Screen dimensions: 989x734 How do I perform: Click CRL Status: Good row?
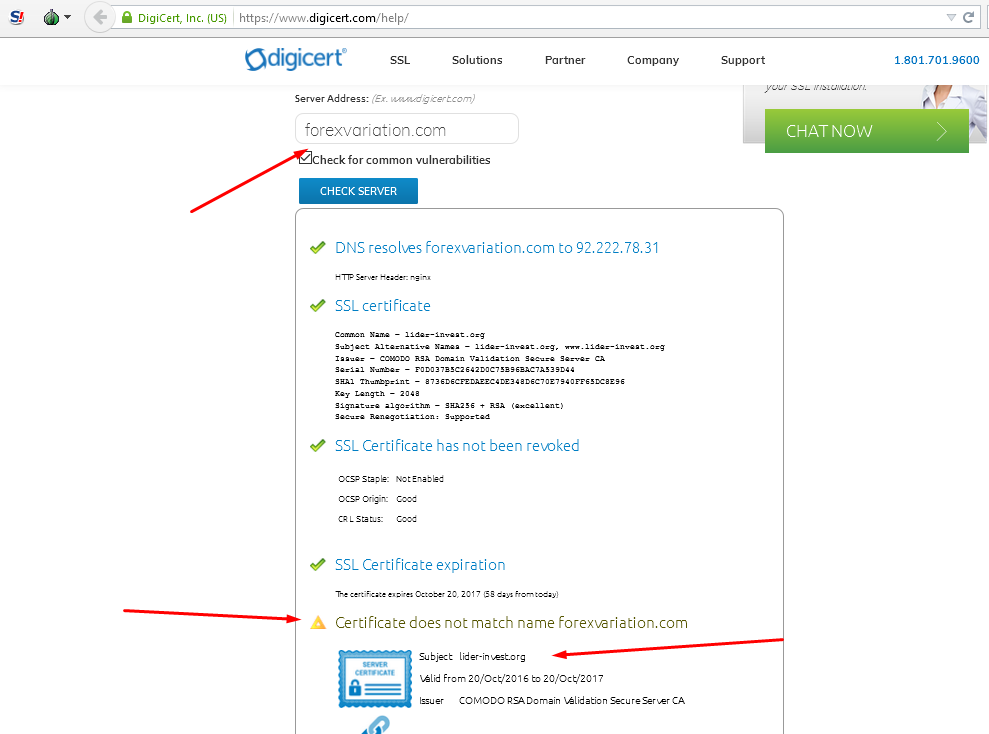(x=377, y=519)
